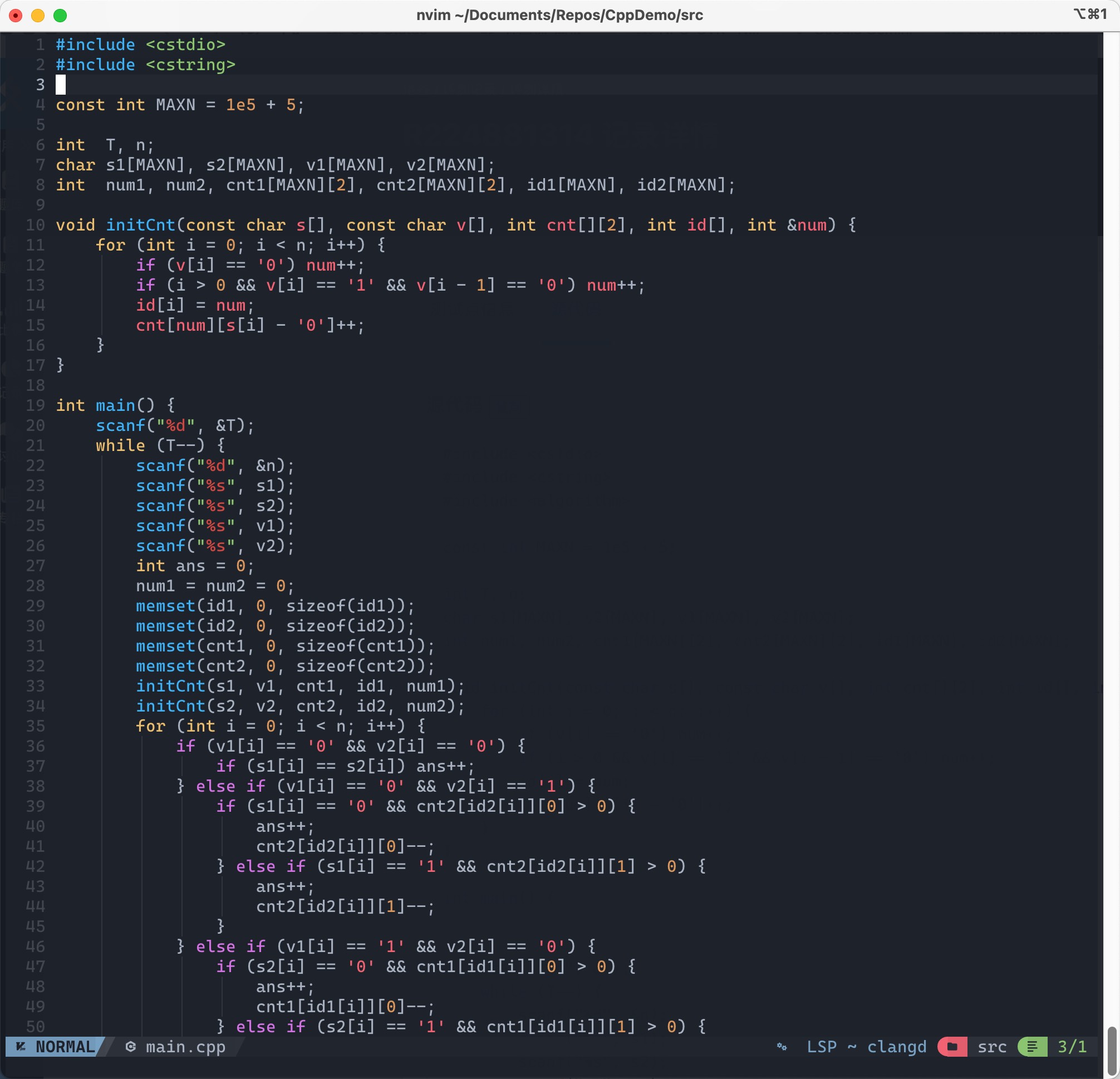
Task: Click 'cnt2[id2[i]][0]--;' on line 41
Action: pos(345,846)
